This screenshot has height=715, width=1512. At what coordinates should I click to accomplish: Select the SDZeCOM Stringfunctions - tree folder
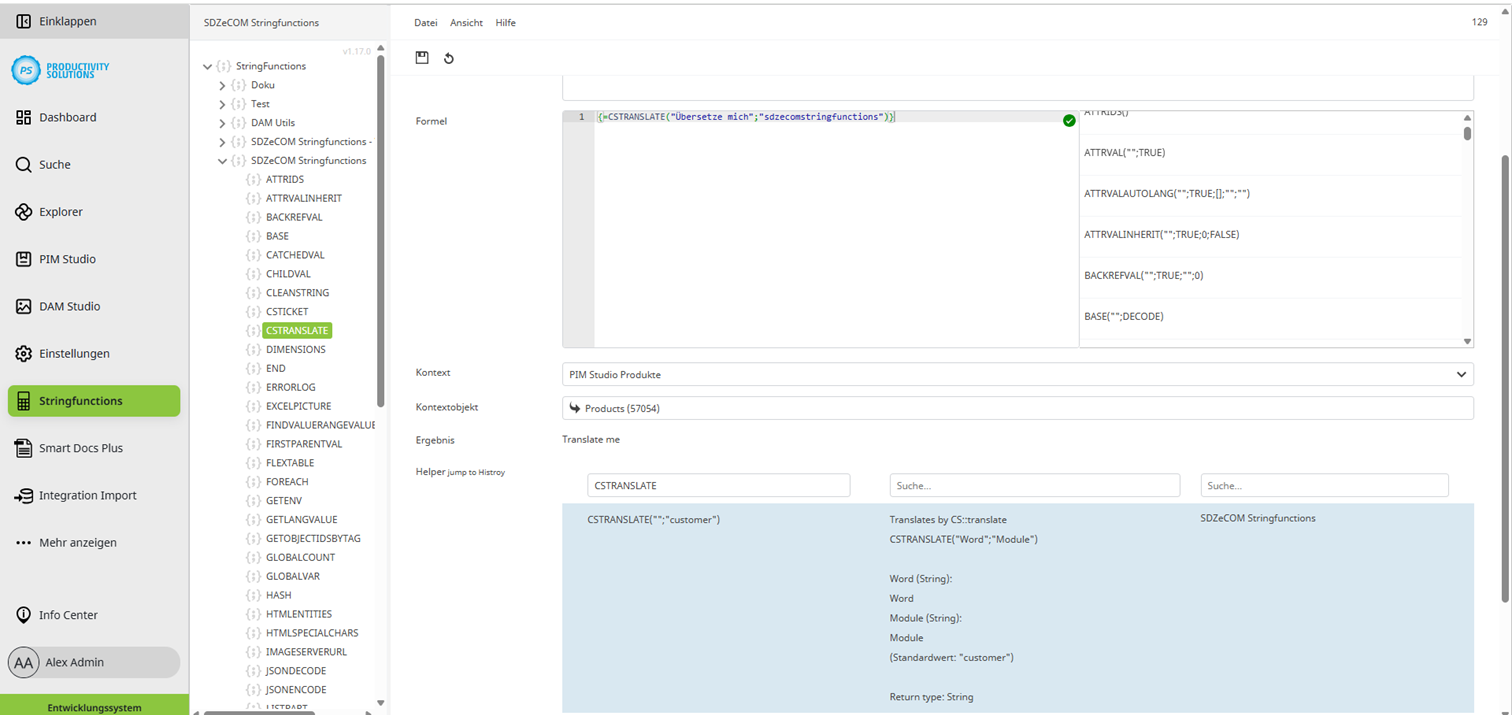pos(311,142)
